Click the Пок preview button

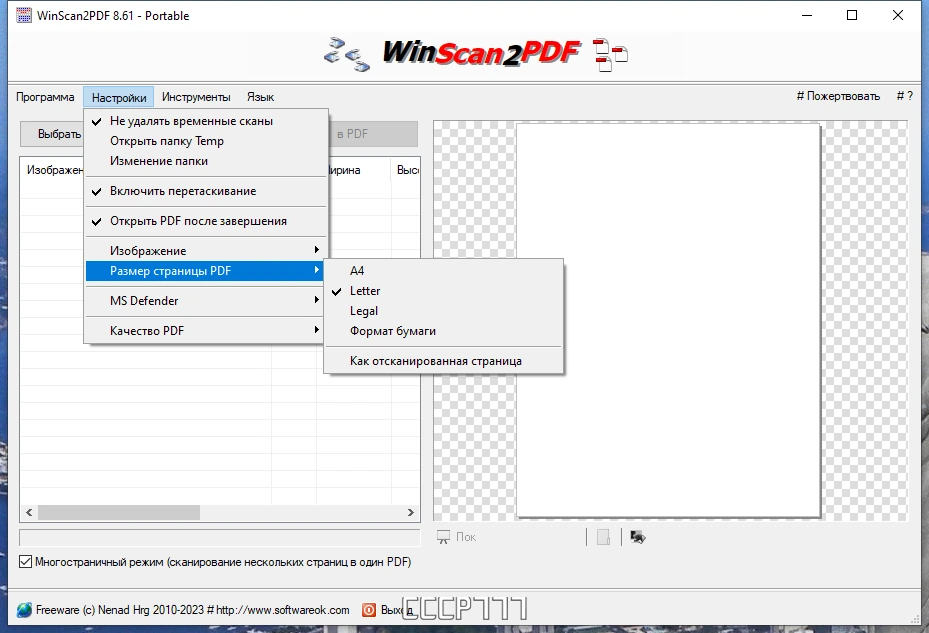pyautogui.click(x=466, y=537)
